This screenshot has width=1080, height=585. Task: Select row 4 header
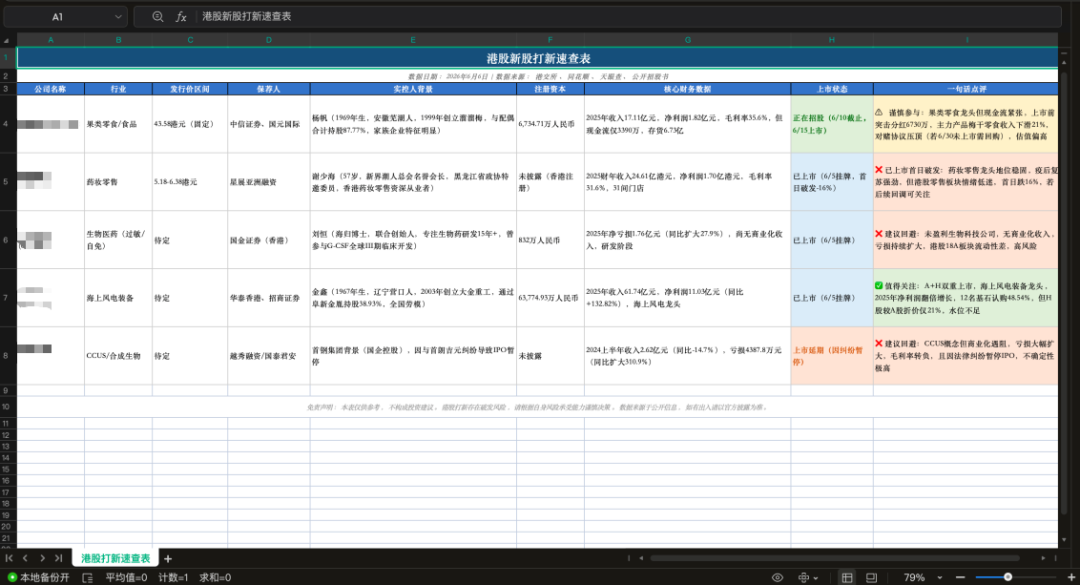pyautogui.click(x=6, y=124)
